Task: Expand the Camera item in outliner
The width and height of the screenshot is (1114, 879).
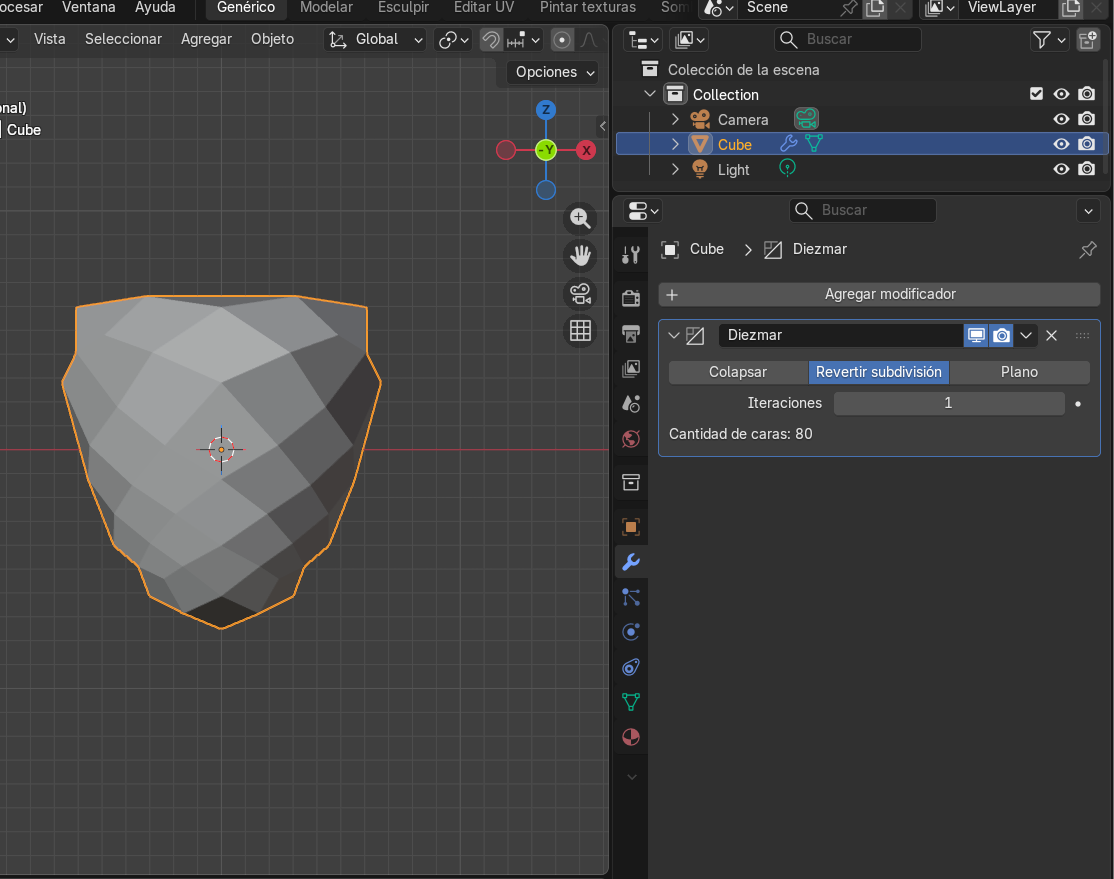Action: pyautogui.click(x=675, y=119)
